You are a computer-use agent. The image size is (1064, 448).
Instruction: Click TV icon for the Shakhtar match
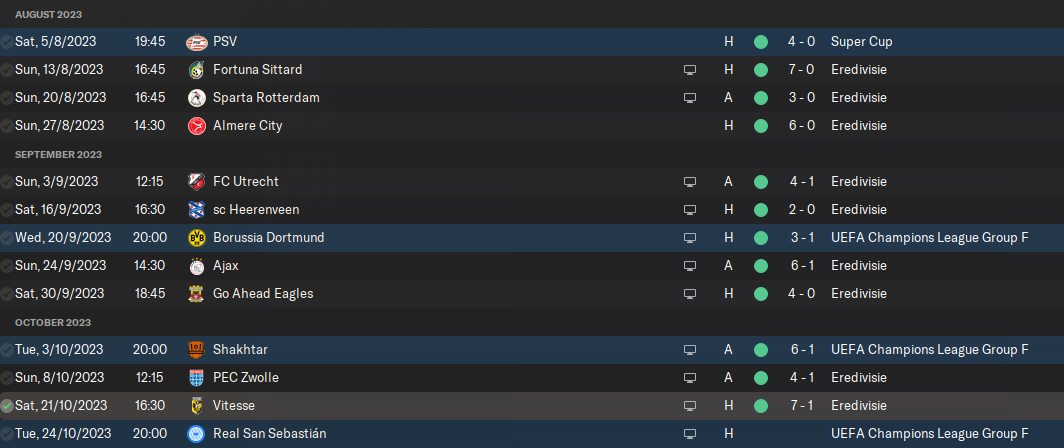(690, 350)
